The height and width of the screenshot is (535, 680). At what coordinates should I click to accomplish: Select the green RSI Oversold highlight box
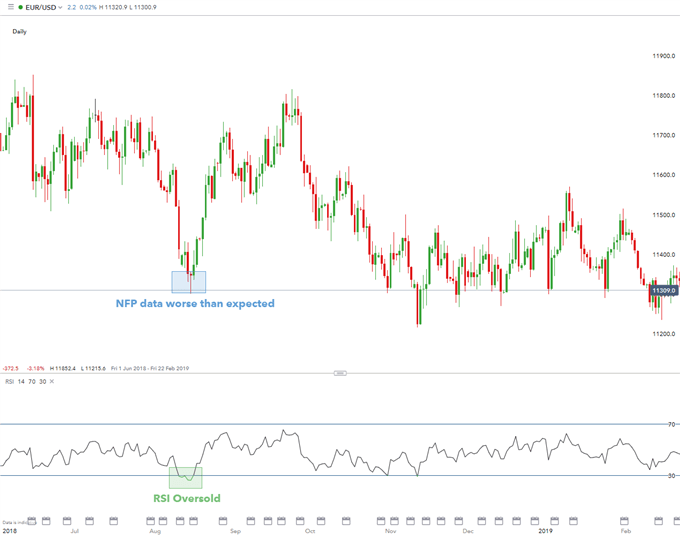pyautogui.click(x=186, y=477)
